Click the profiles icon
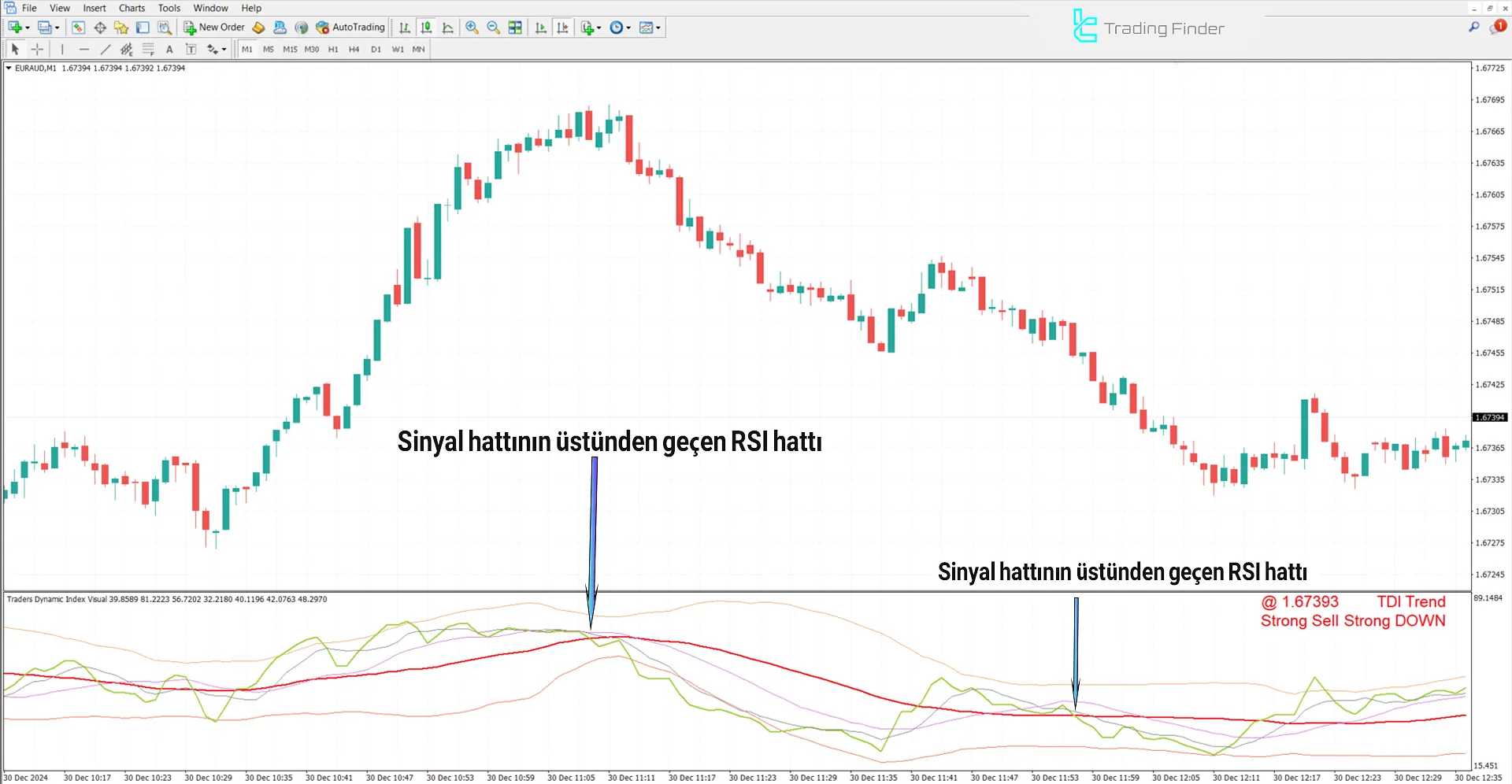1512x784 pixels. tap(44, 28)
